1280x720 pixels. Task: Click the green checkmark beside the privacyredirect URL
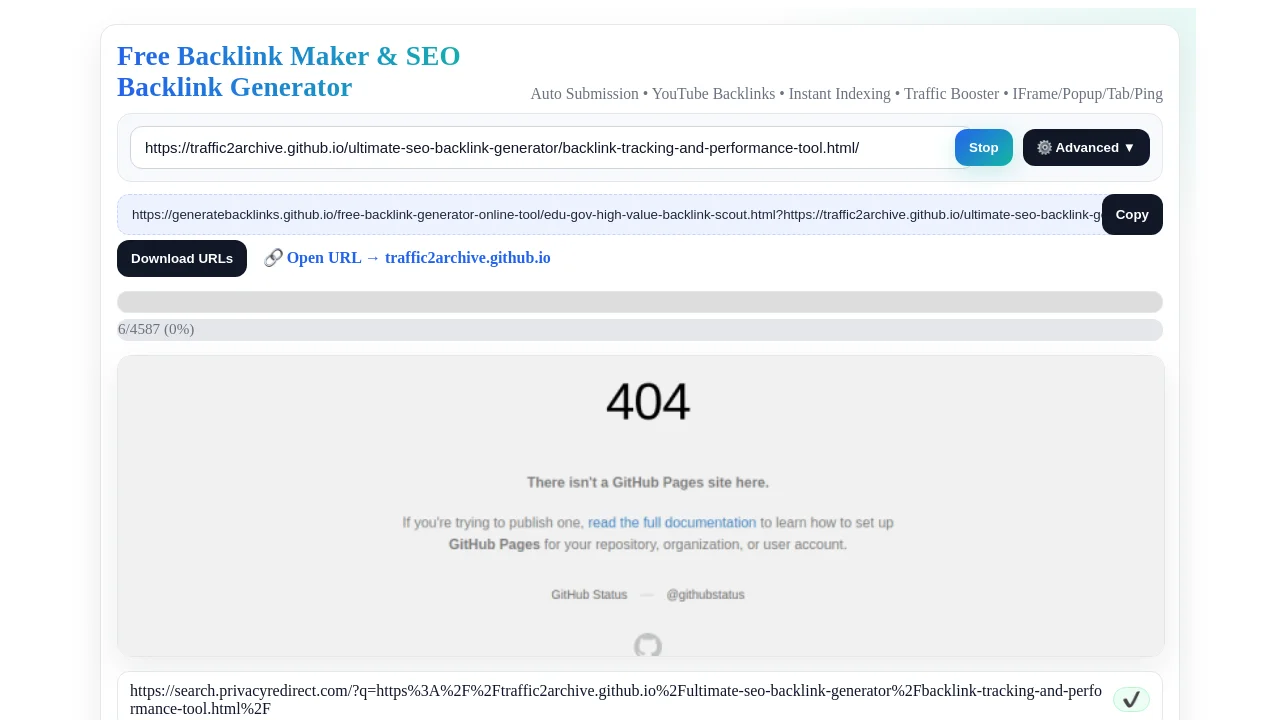(1131, 700)
